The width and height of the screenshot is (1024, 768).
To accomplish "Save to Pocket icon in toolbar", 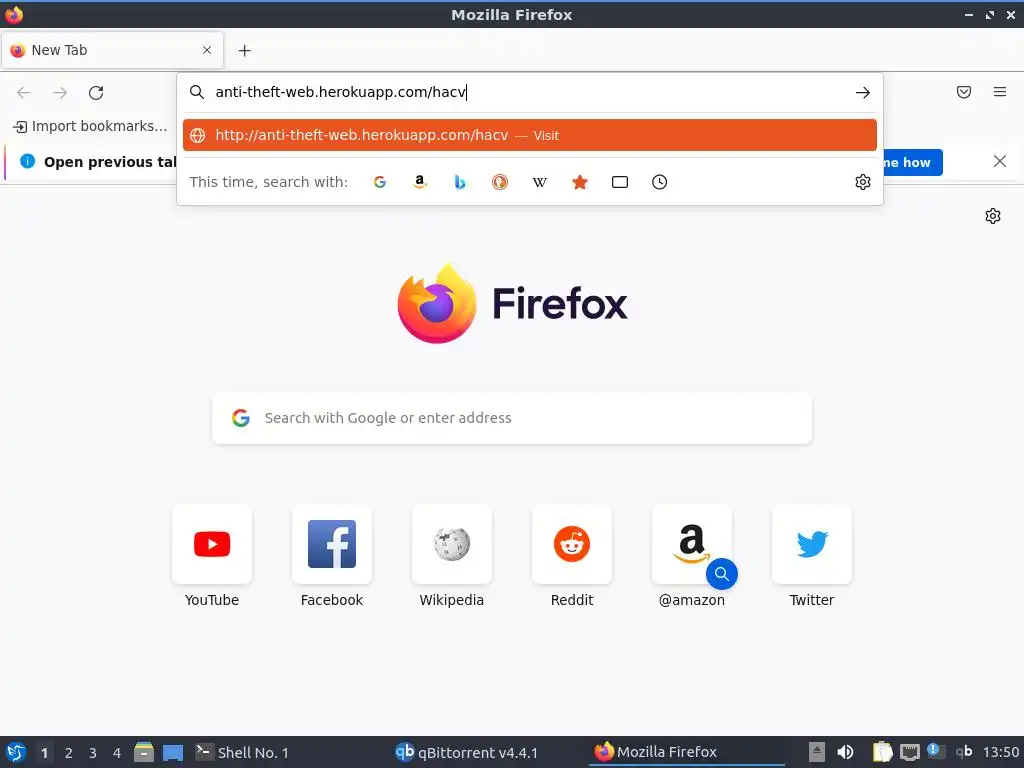I will coord(964,92).
